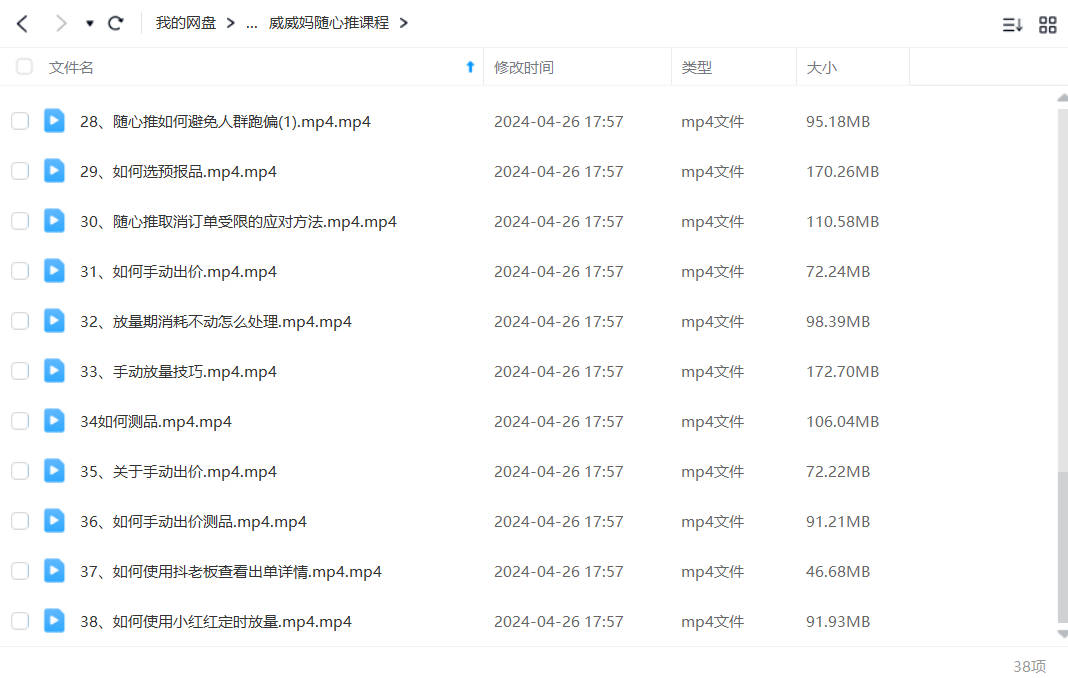Open the sort order menu icon
Image resolution: width=1068 pixels, height=678 pixels.
pos(1012,25)
